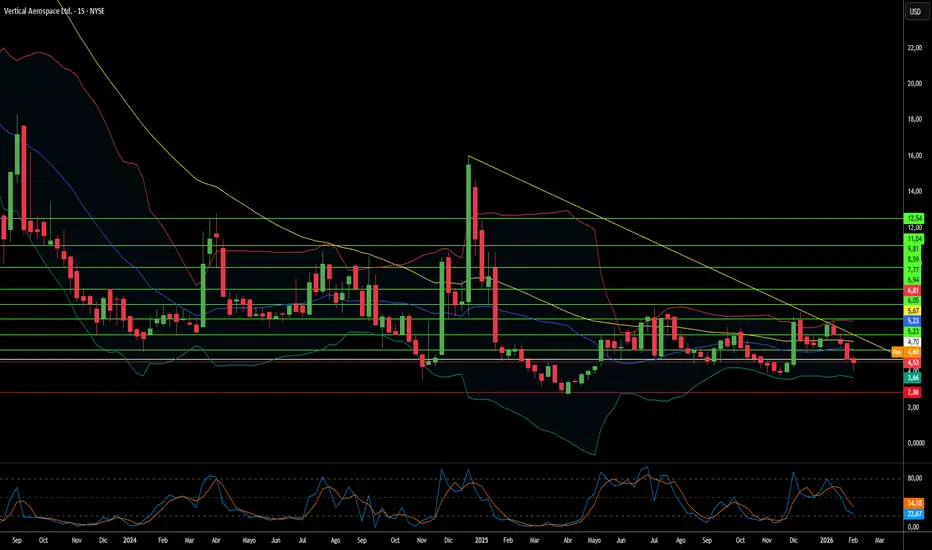Click the teal 3,66 lower band label

(x=913, y=378)
